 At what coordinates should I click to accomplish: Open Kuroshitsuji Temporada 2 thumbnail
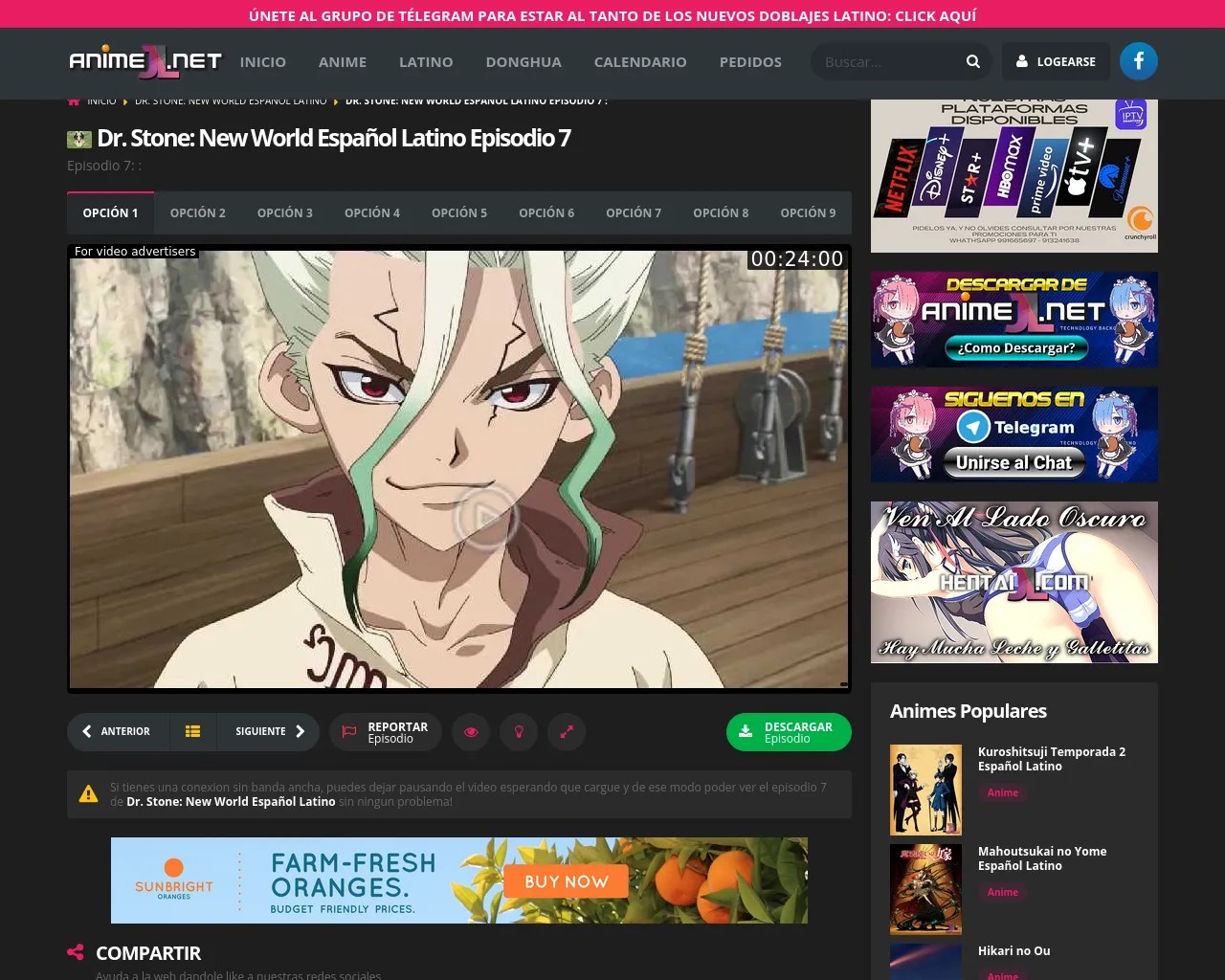click(925, 790)
